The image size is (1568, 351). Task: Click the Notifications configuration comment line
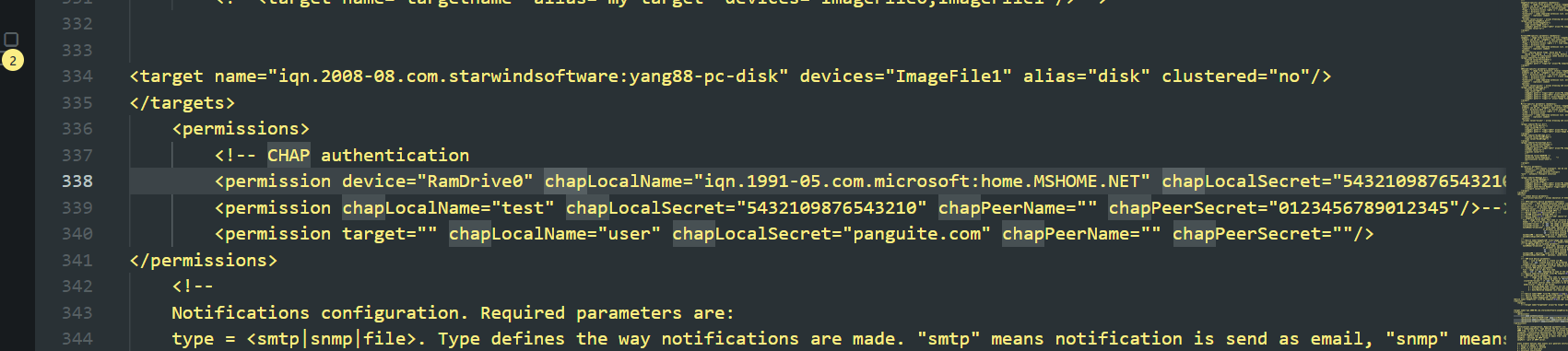[x=453, y=313]
